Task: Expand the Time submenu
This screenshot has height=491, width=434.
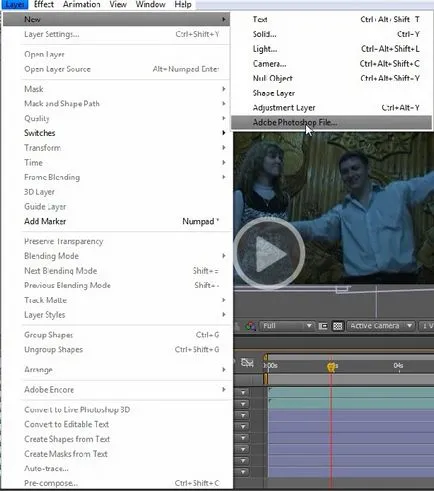Action: pos(116,163)
